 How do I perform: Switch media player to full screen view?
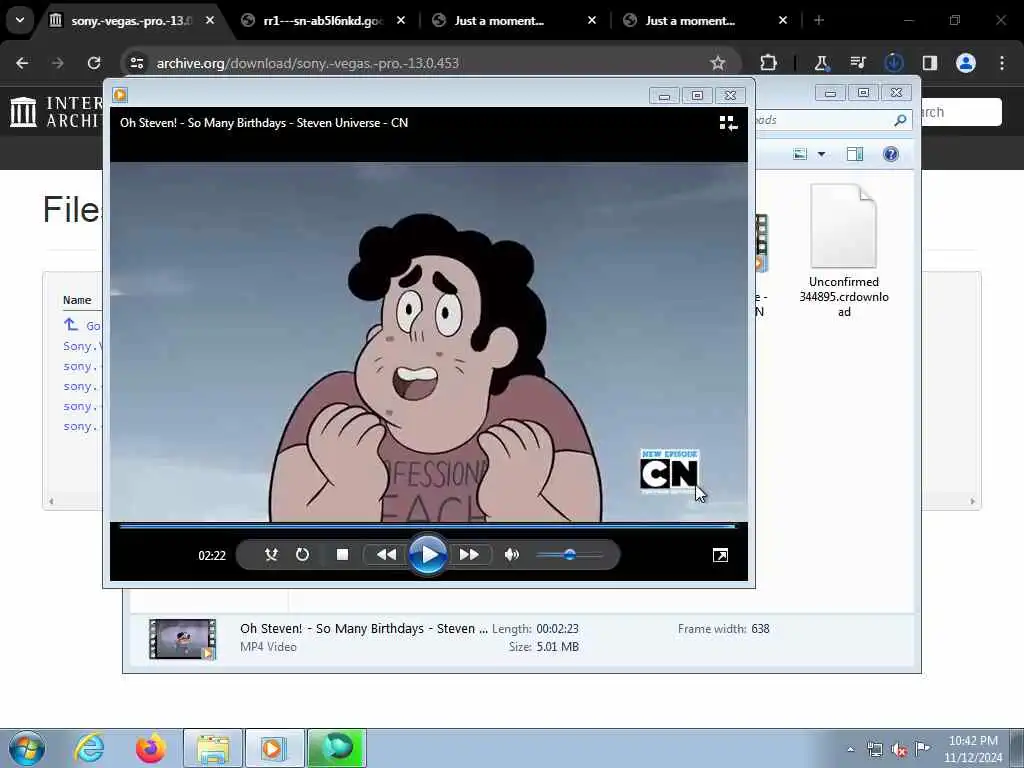pyautogui.click(x=720, y=555)
